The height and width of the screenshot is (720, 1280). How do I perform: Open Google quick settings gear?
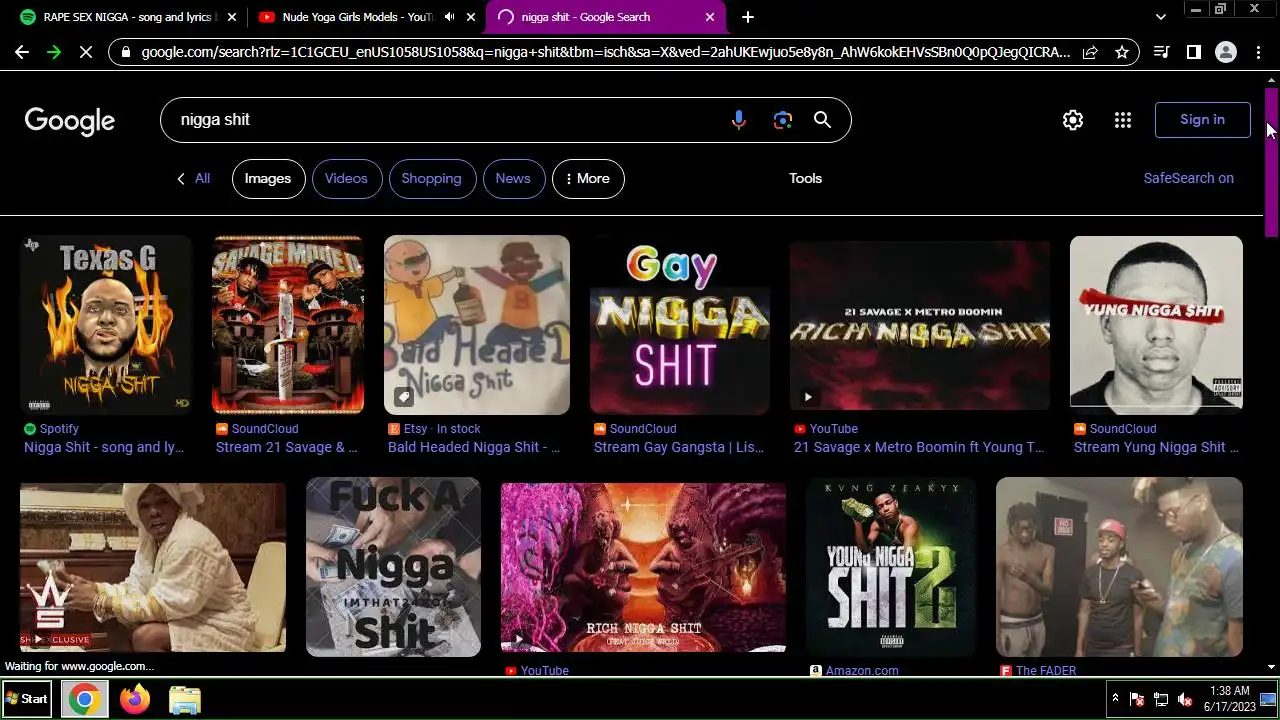[1073, 120]
